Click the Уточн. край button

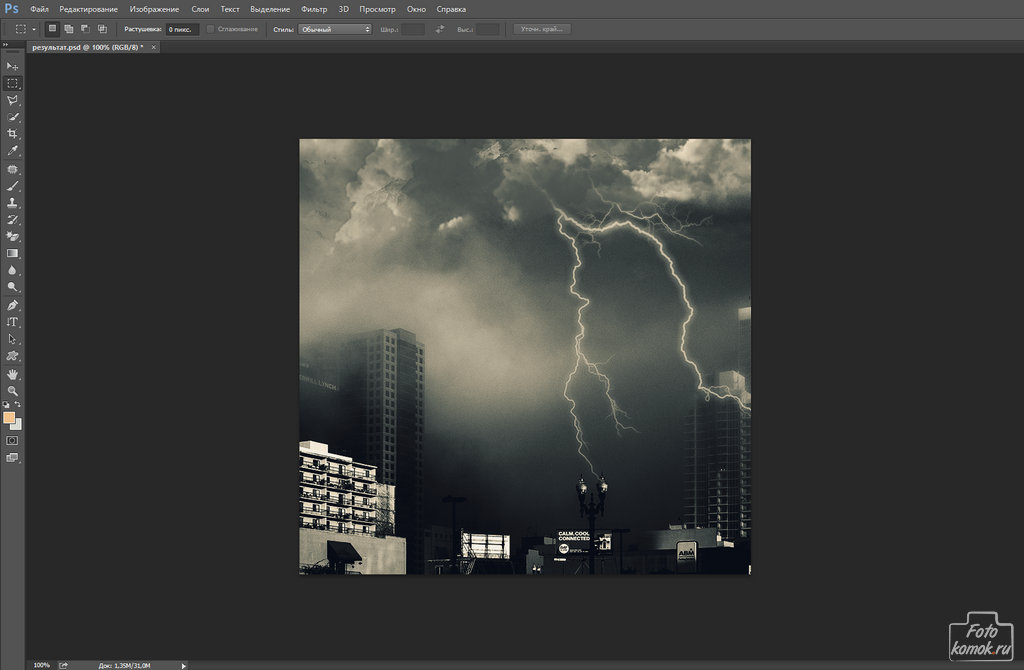click(542, 29)
